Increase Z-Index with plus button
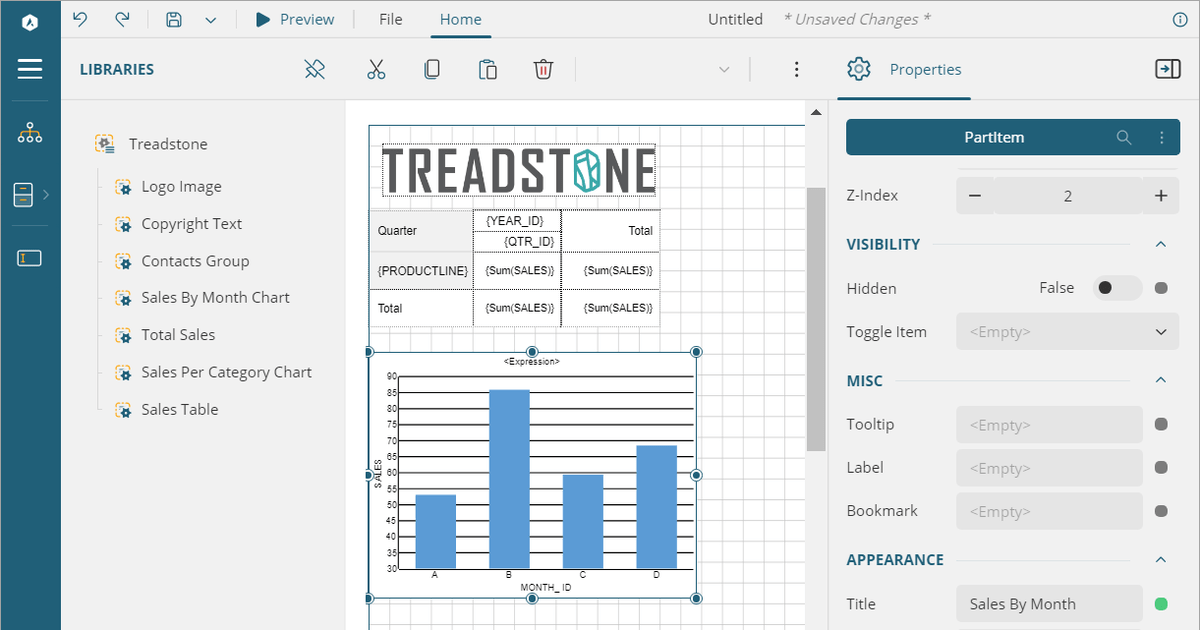The width and height of the screenshot is (1200, 630). coord(1161,196)
